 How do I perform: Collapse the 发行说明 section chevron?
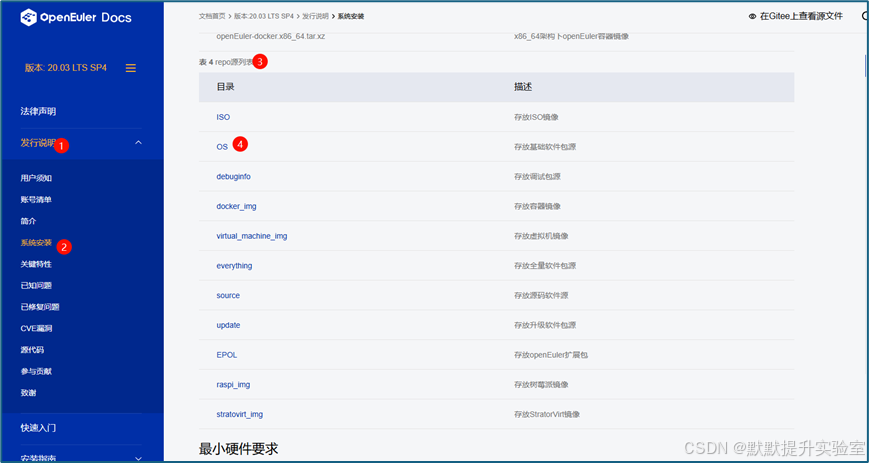tap(139, 143)
